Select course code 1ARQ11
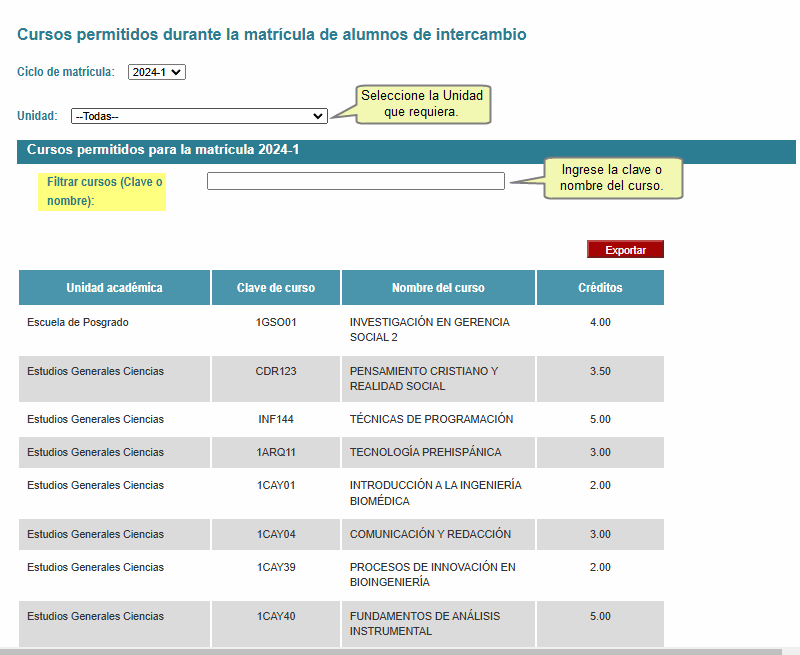The width and height of the screenshot is (800, 655). (276, 452)
